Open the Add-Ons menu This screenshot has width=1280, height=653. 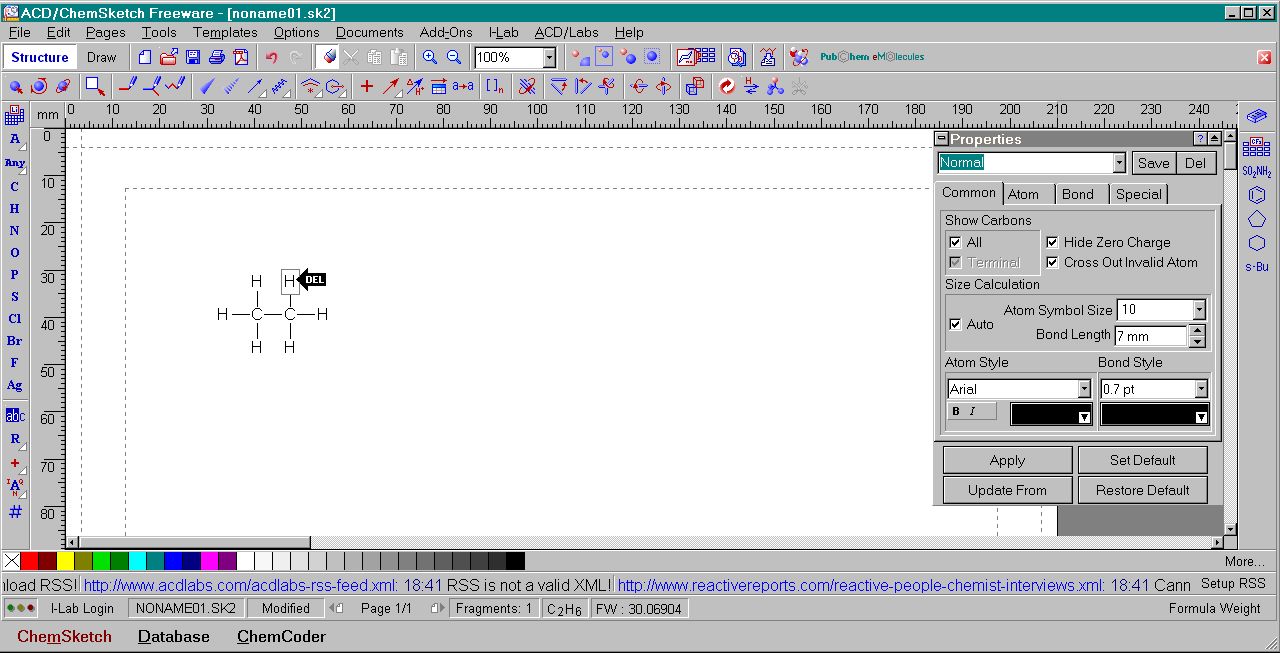[446, 32]
